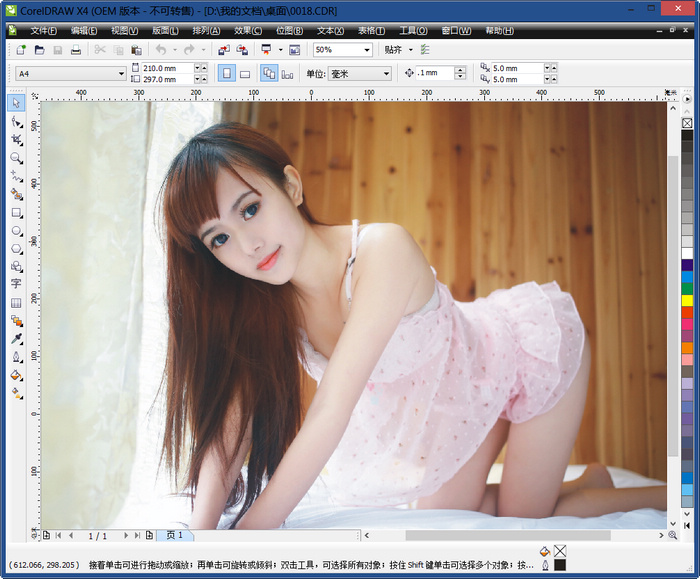
Task: Select the Shape tool
Action: tap(17, 121)
